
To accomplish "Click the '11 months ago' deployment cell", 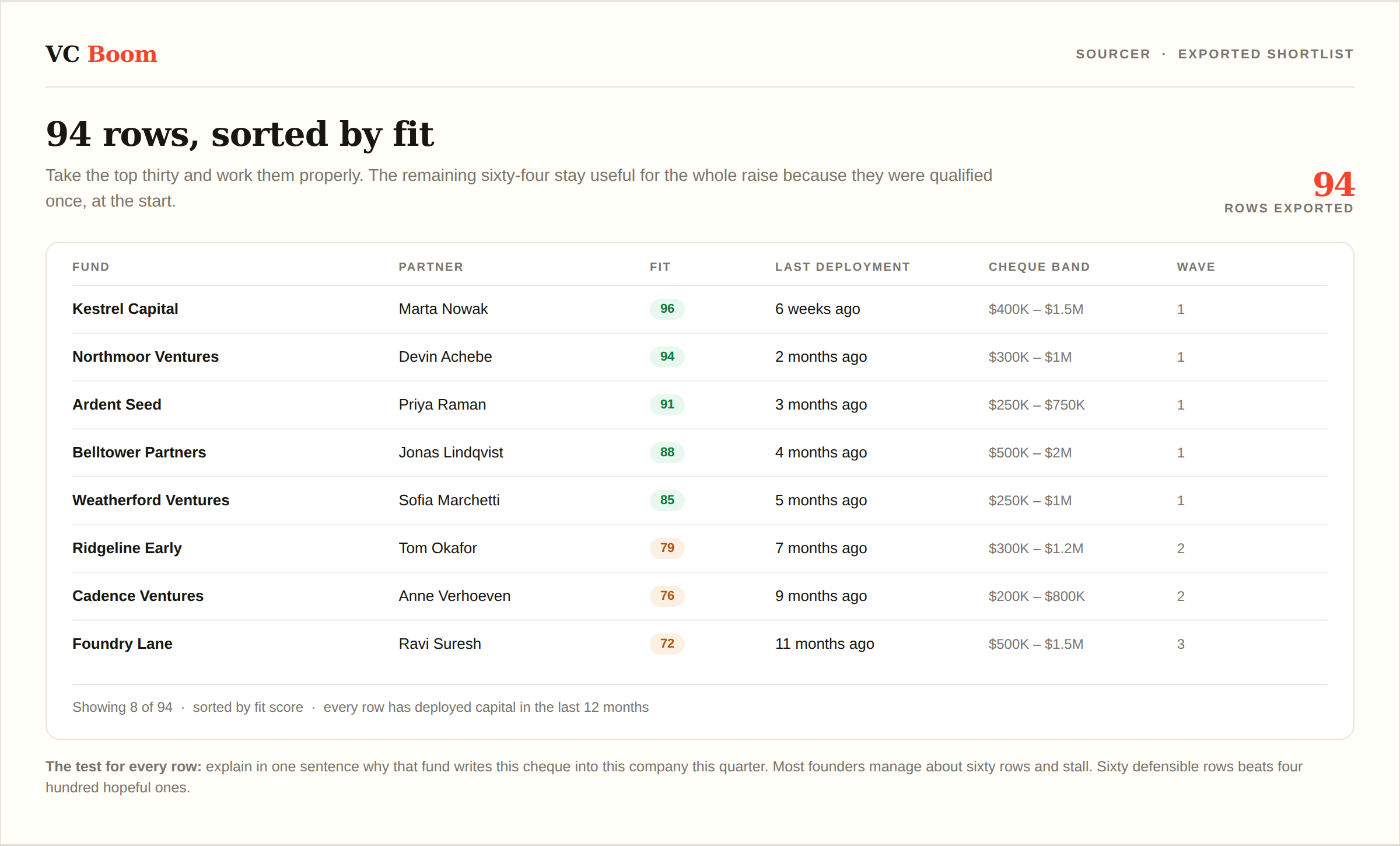I will [x=824, y=644].
